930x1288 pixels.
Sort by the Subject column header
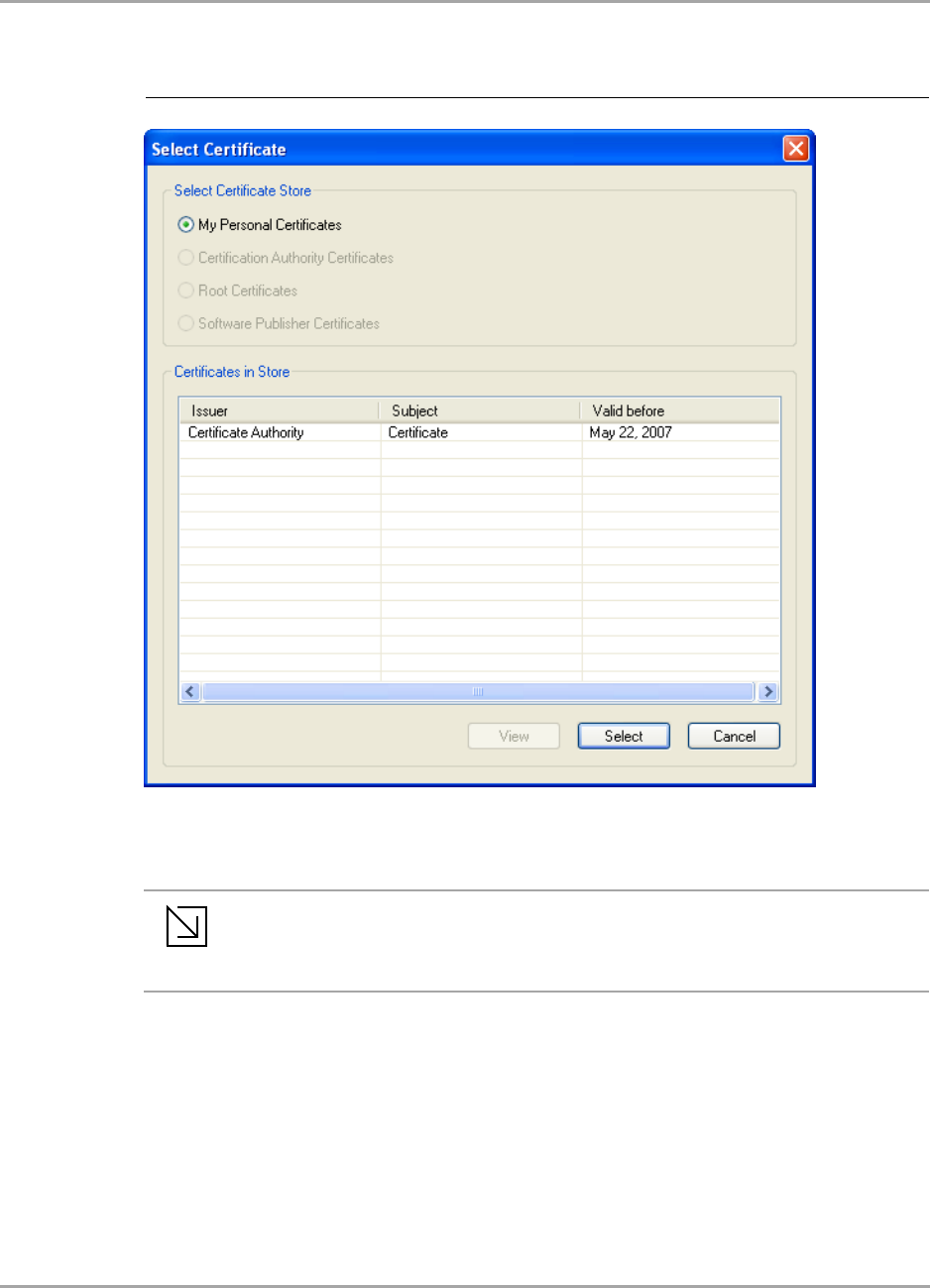coord(480,410)
